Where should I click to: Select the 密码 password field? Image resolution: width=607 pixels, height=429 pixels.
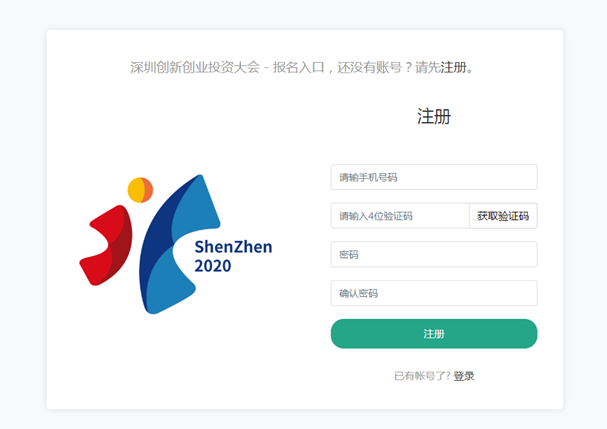point(433,255)
